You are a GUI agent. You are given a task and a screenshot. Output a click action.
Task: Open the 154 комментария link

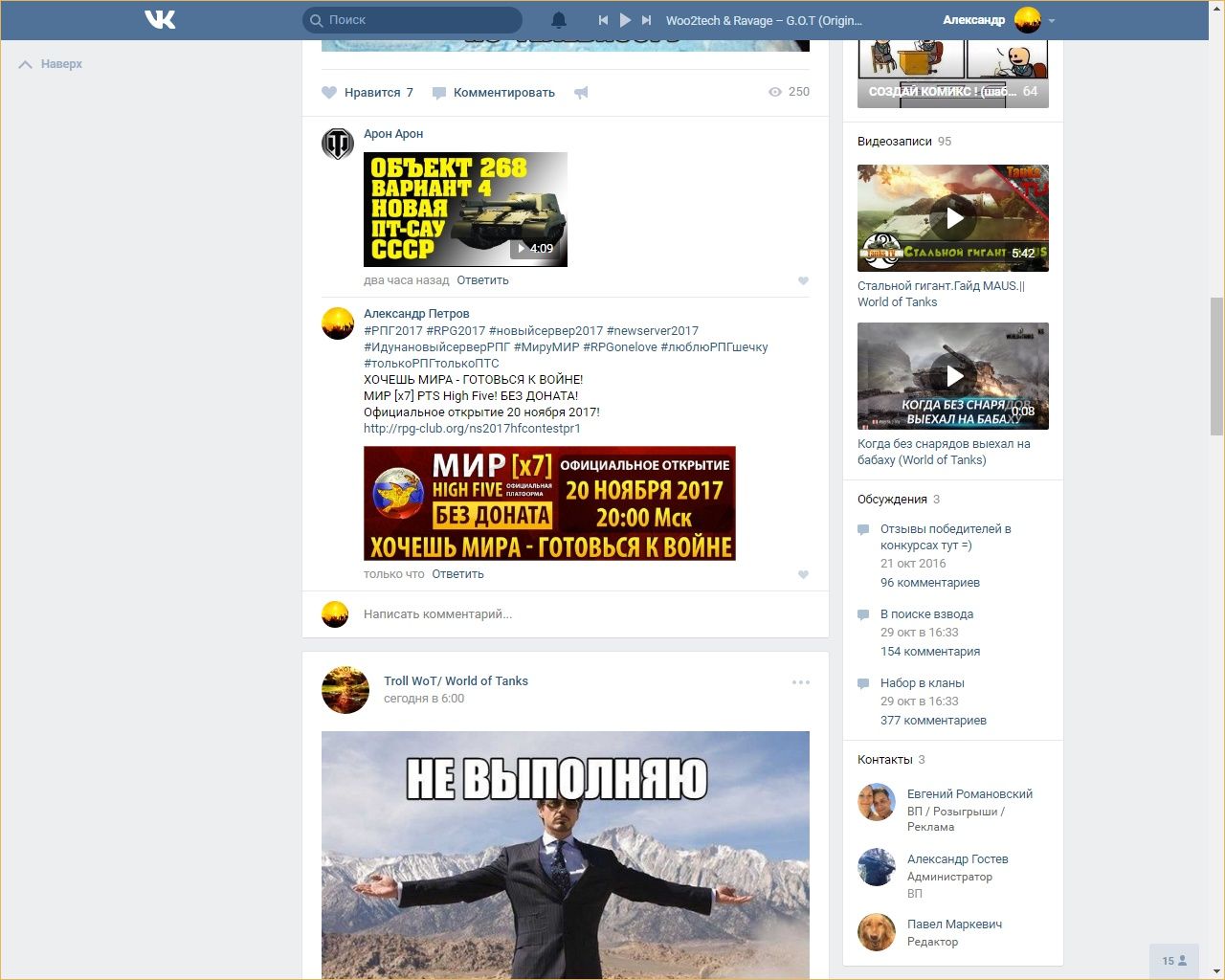point(930,652)
